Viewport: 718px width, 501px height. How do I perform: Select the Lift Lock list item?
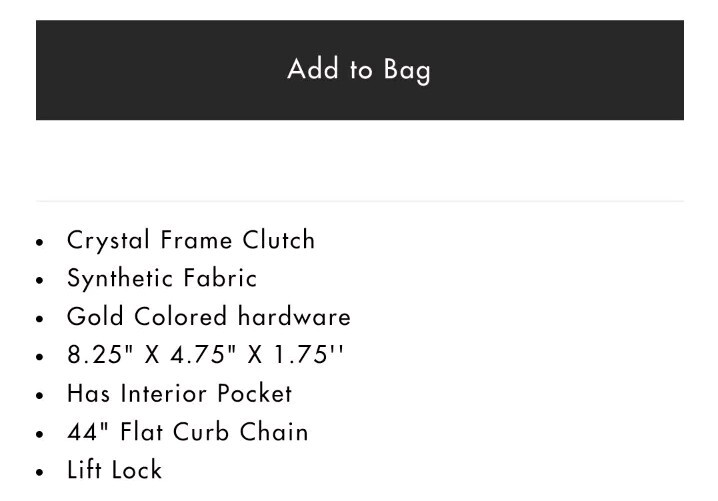tap(114, 470)
